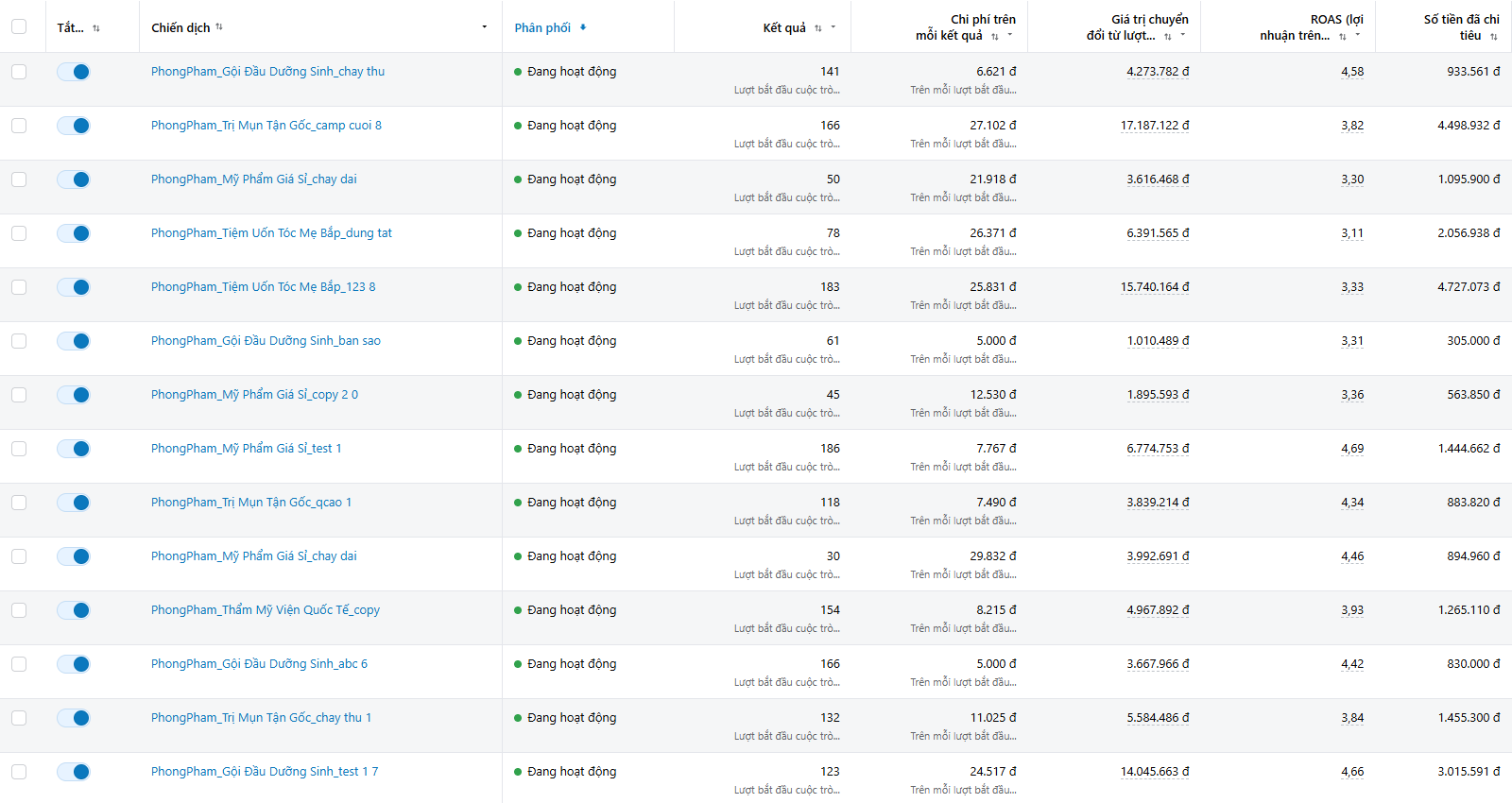The height and width of the screenshot is (803, 1512).
Task: Check box for Gội Đầu Dưỡng Sinh_chay thu row
Action: pos(19,72)
